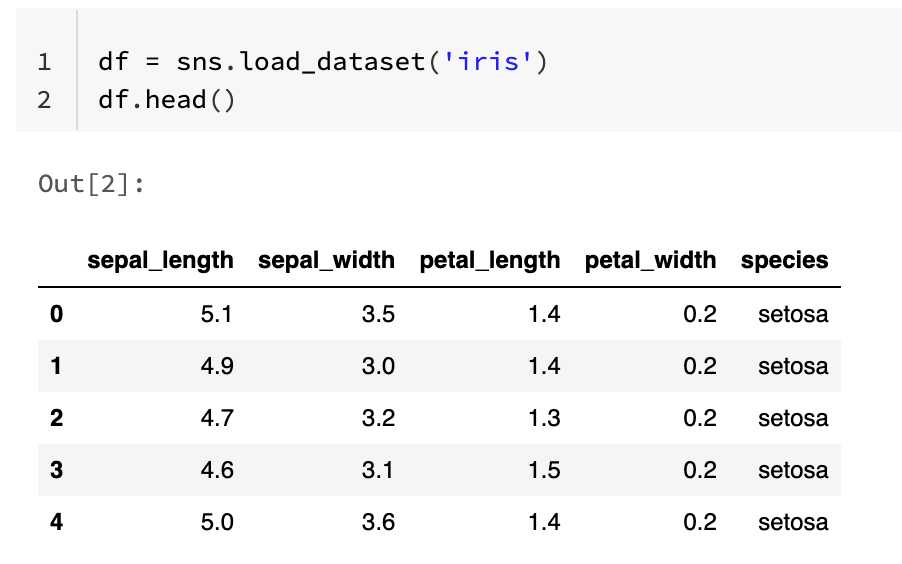
Task: Select the sepal_length column header
Action: coord(160,261)
